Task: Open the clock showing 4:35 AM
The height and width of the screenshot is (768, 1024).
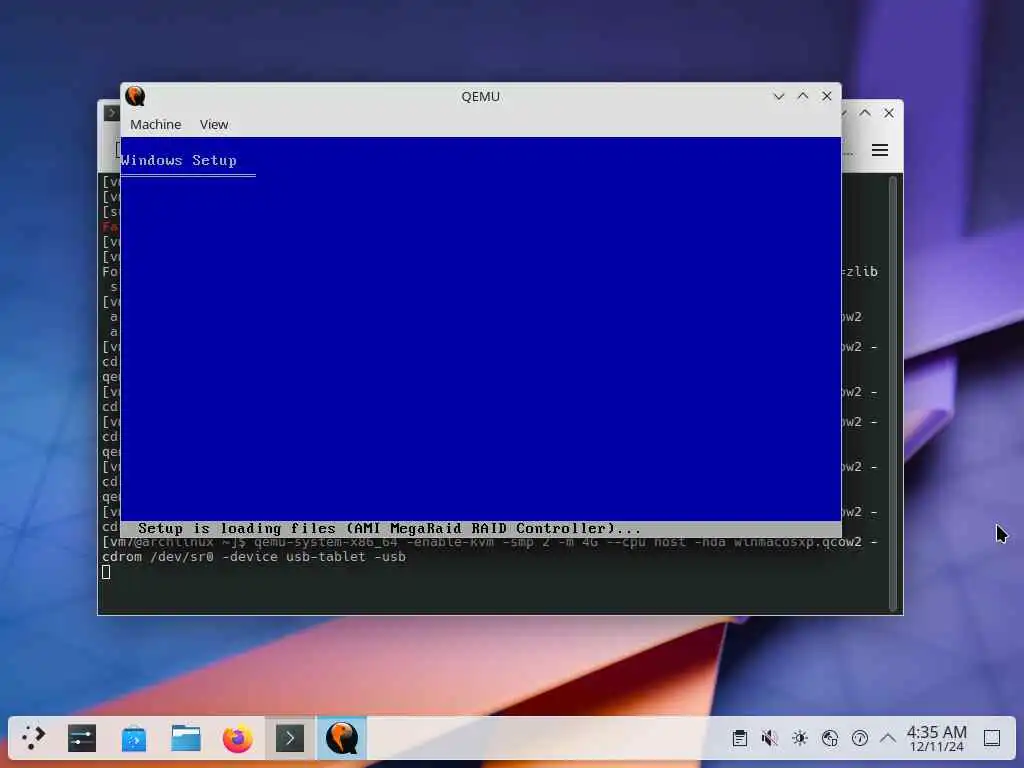Action: click(936, 738)
